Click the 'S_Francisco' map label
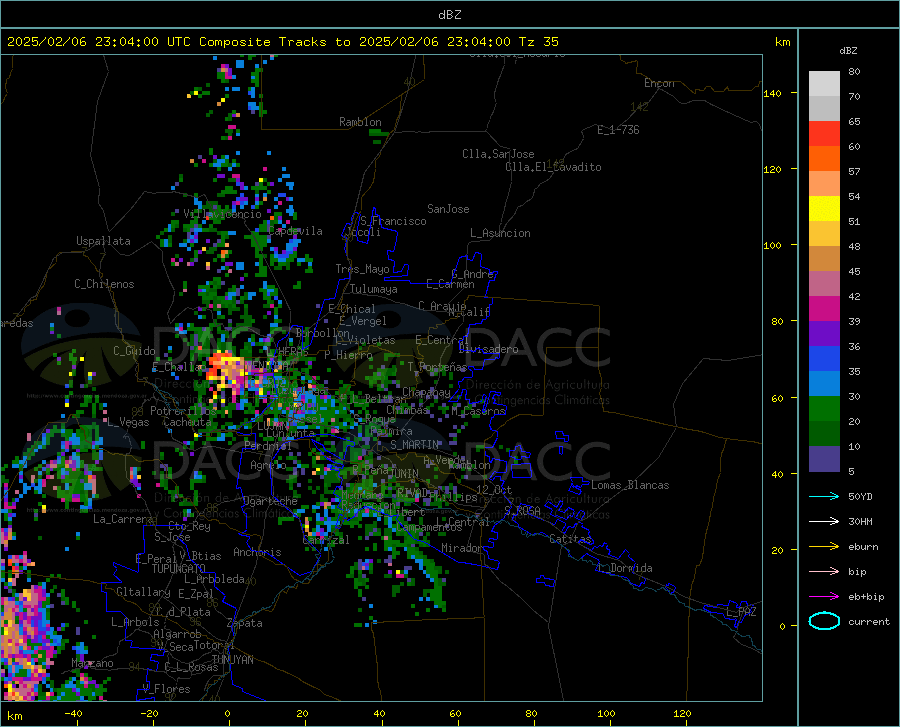 coord(393,221)
